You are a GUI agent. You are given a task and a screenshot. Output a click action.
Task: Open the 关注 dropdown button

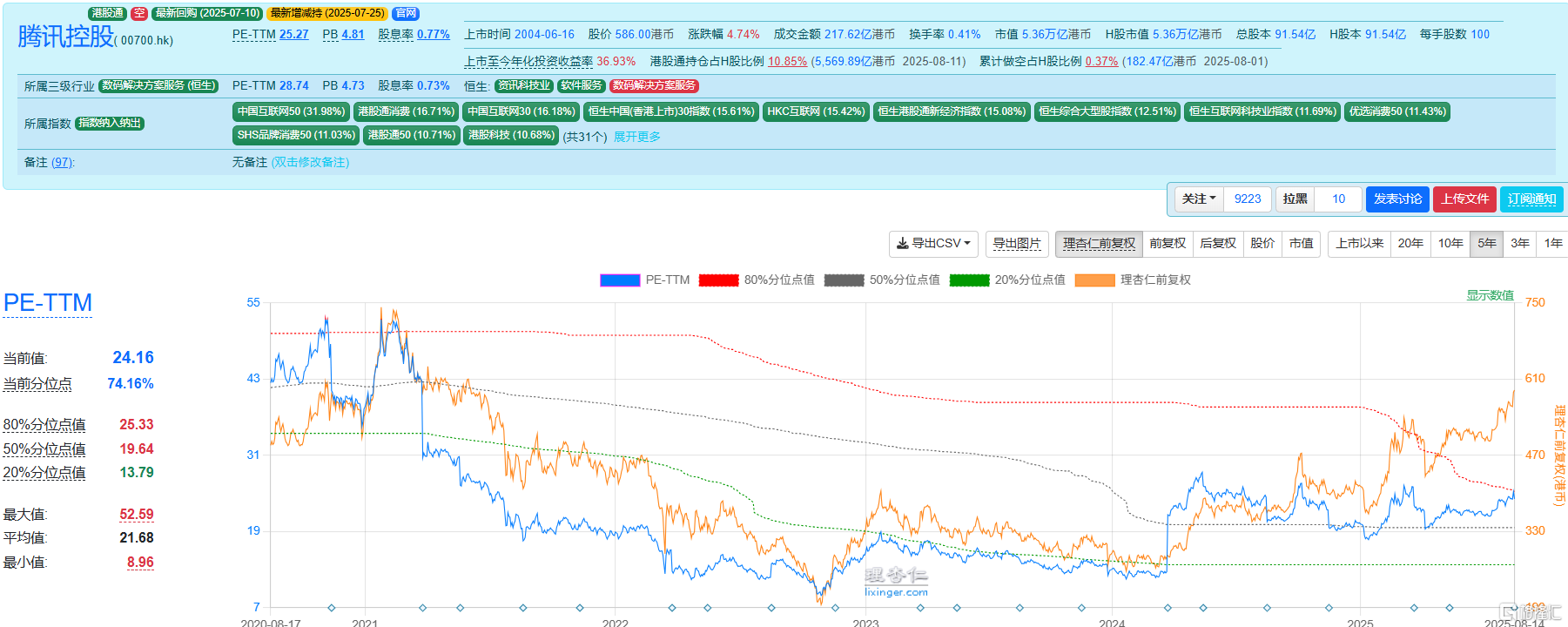pyautogui.click(x=1199, y=199)
